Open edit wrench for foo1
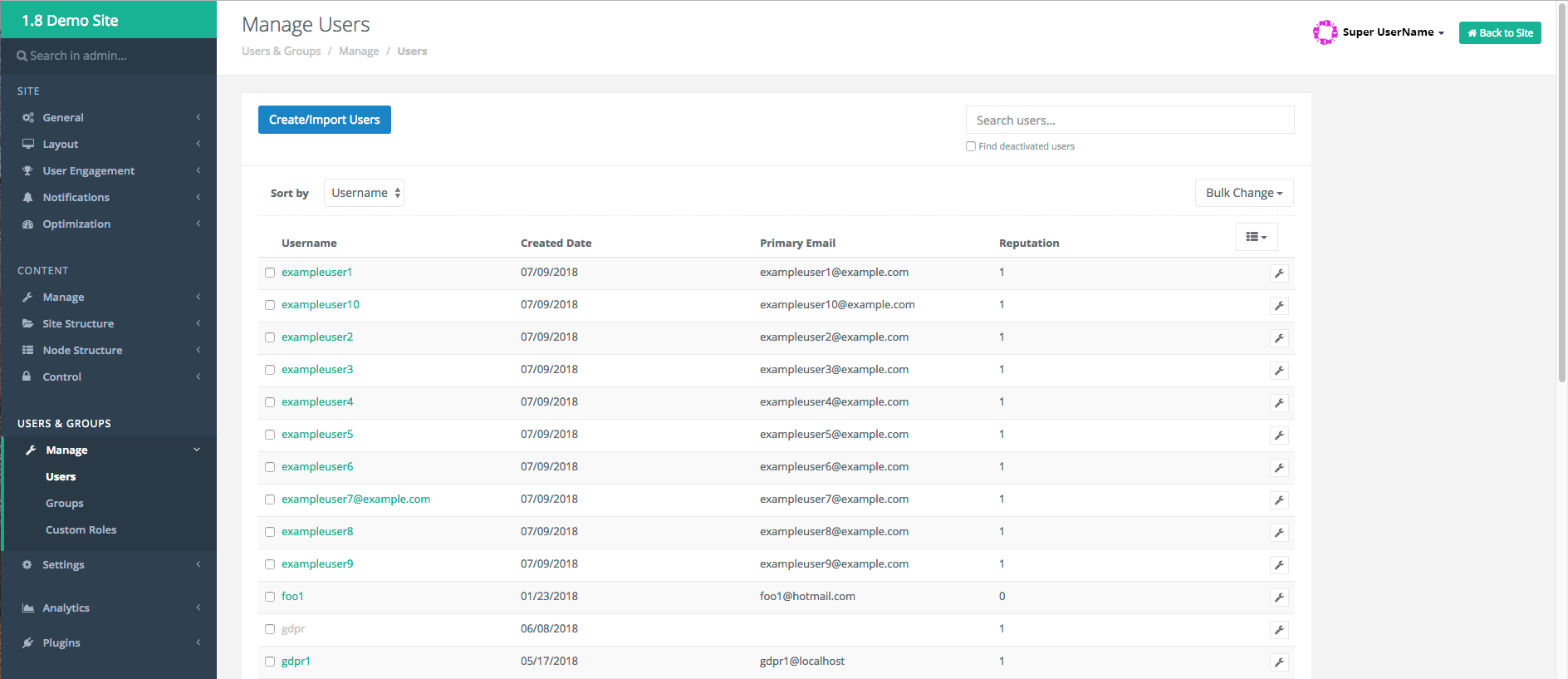1568x679 pixels. point(1279,598)
